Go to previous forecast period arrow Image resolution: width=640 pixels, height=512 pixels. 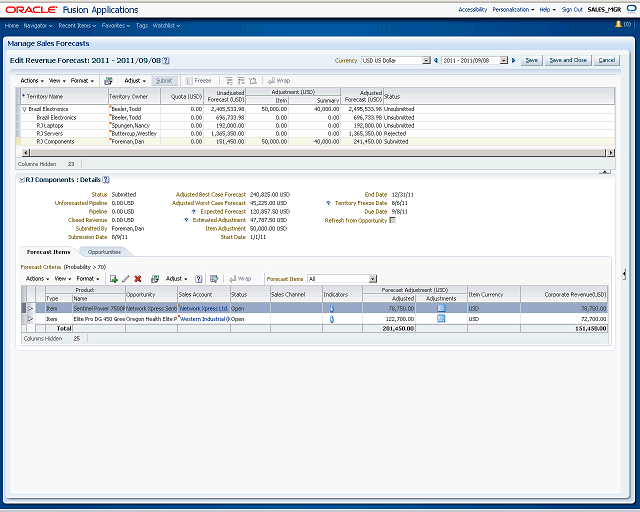436,60
